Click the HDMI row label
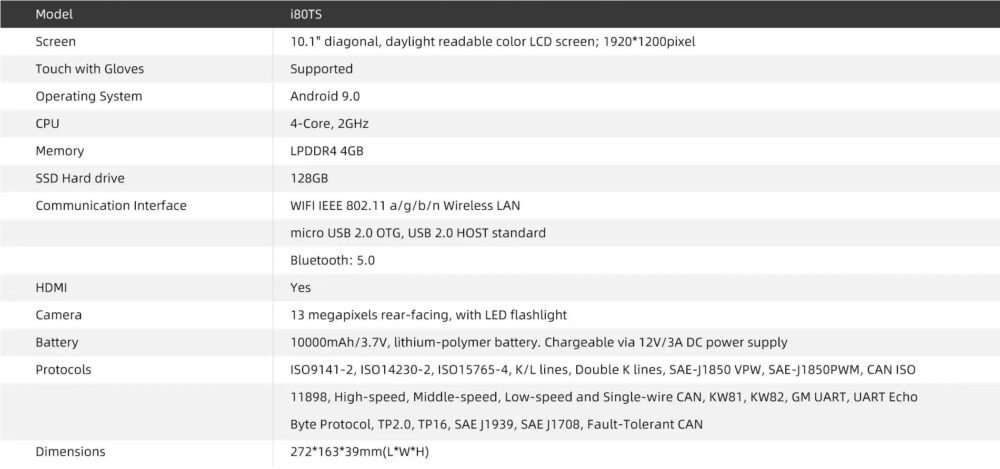 point(51,287)
